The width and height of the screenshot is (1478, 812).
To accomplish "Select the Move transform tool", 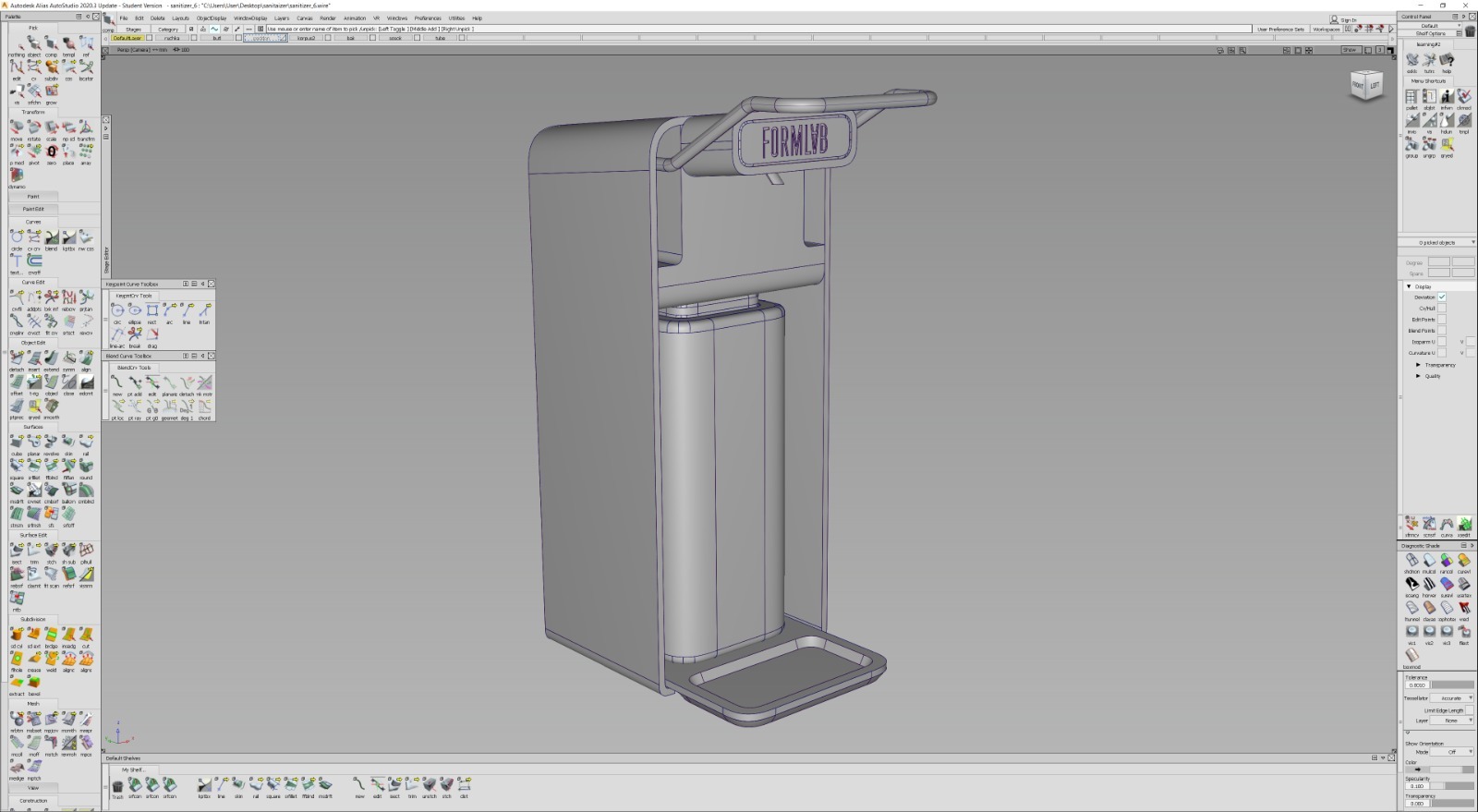I will point(17,127).
